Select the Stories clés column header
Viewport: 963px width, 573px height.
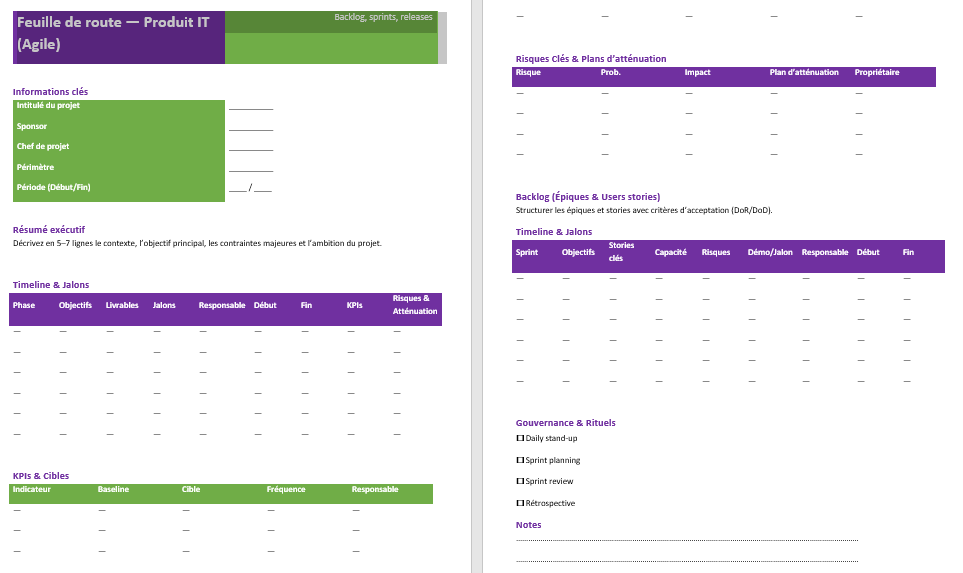(621, 251)
